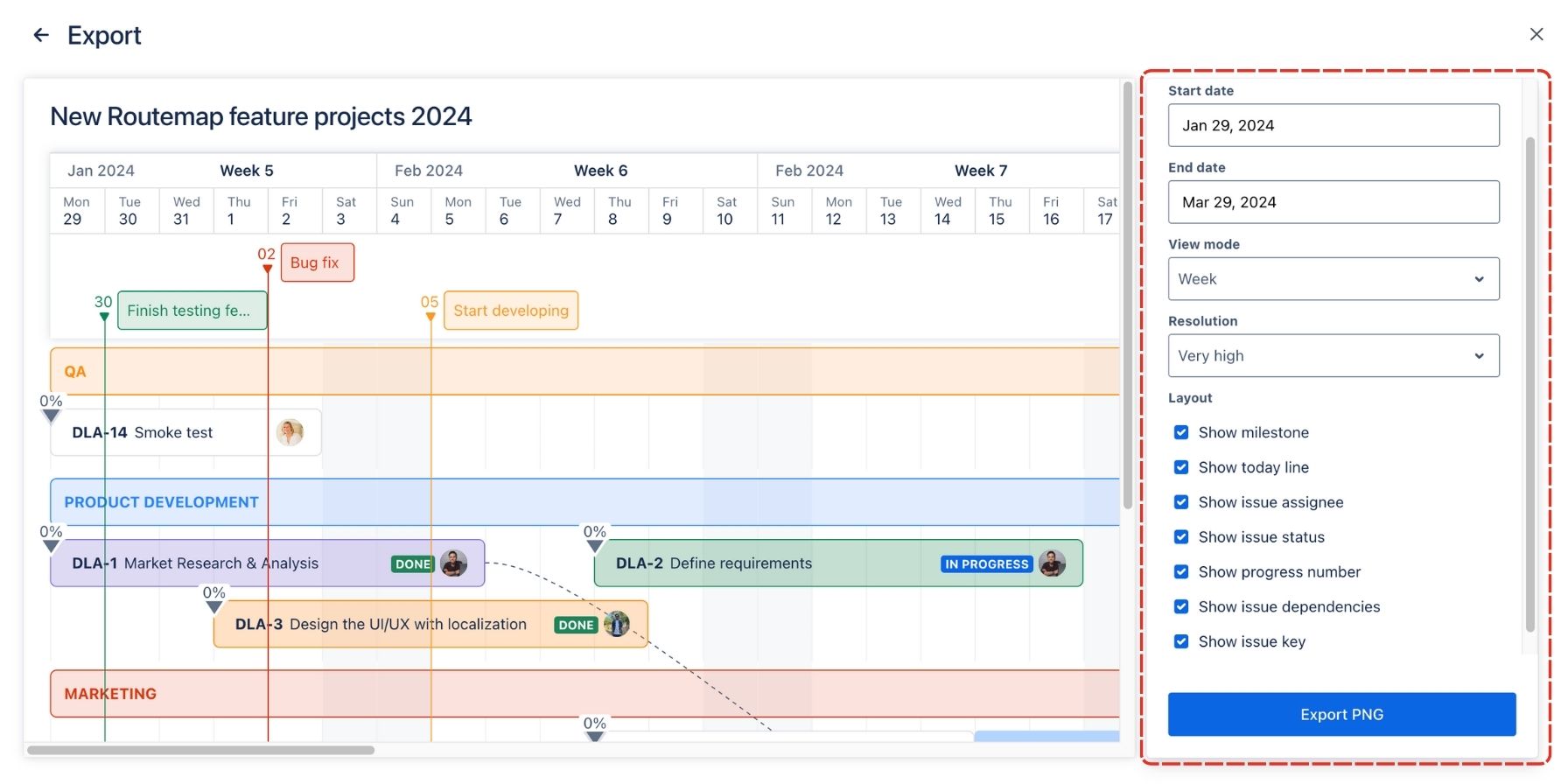Click the assignee avatar on DLA-14 Smoke test

[x=290, y=432]
